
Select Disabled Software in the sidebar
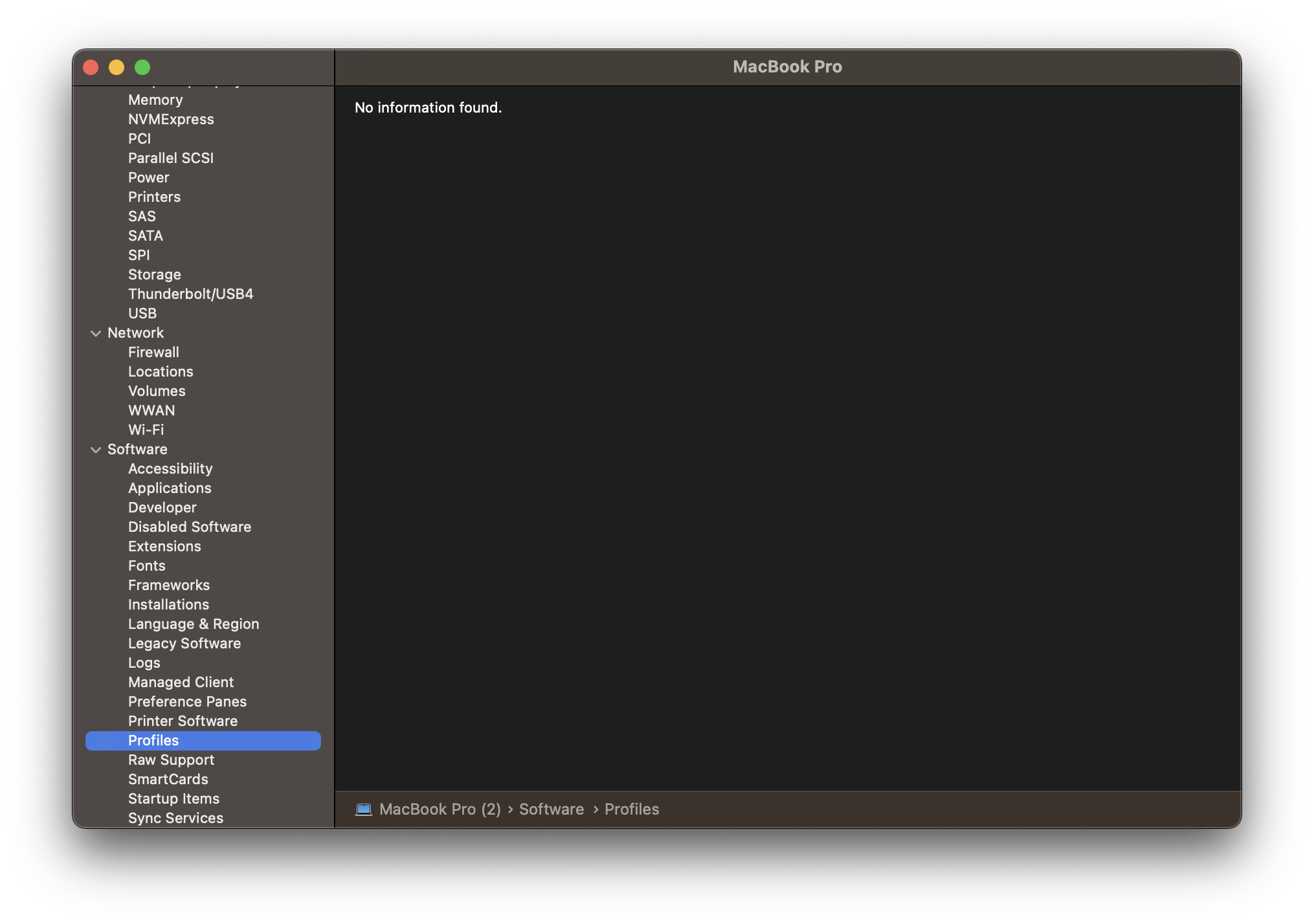click(x=190, y=527)
